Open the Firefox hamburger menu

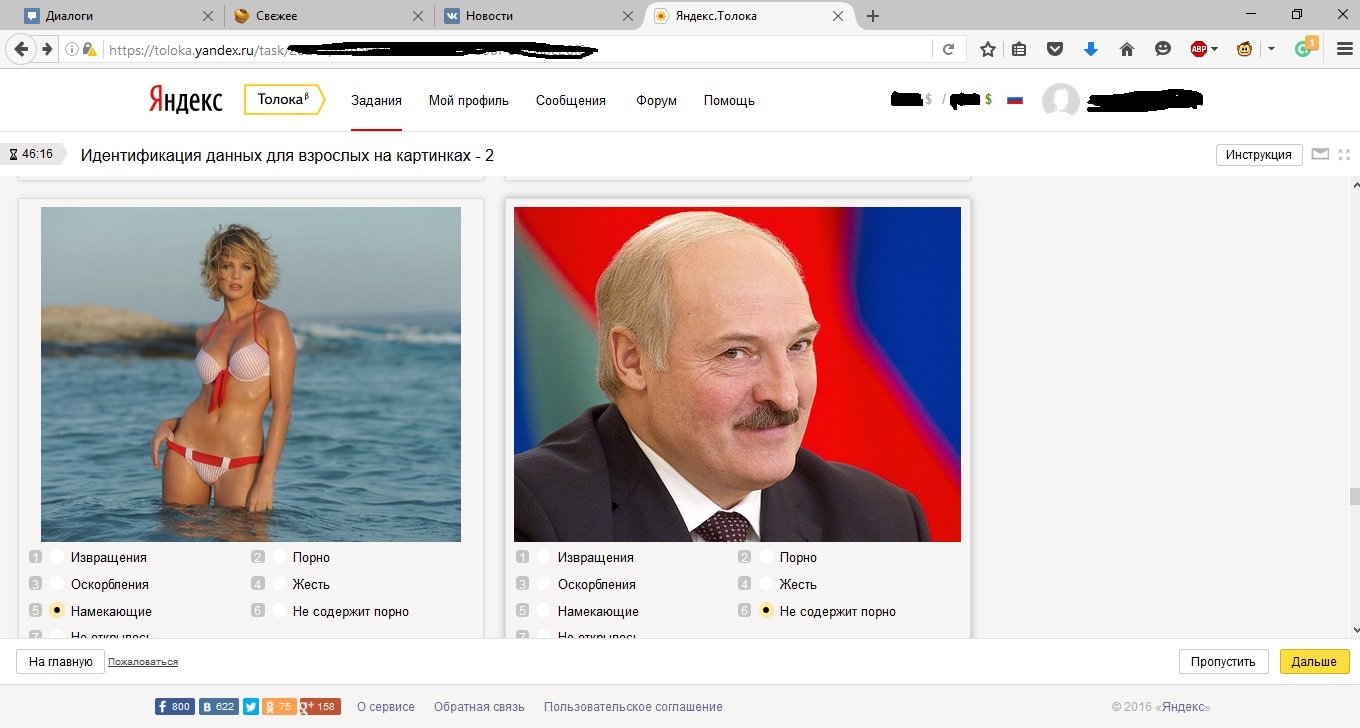pos(1344,49)
